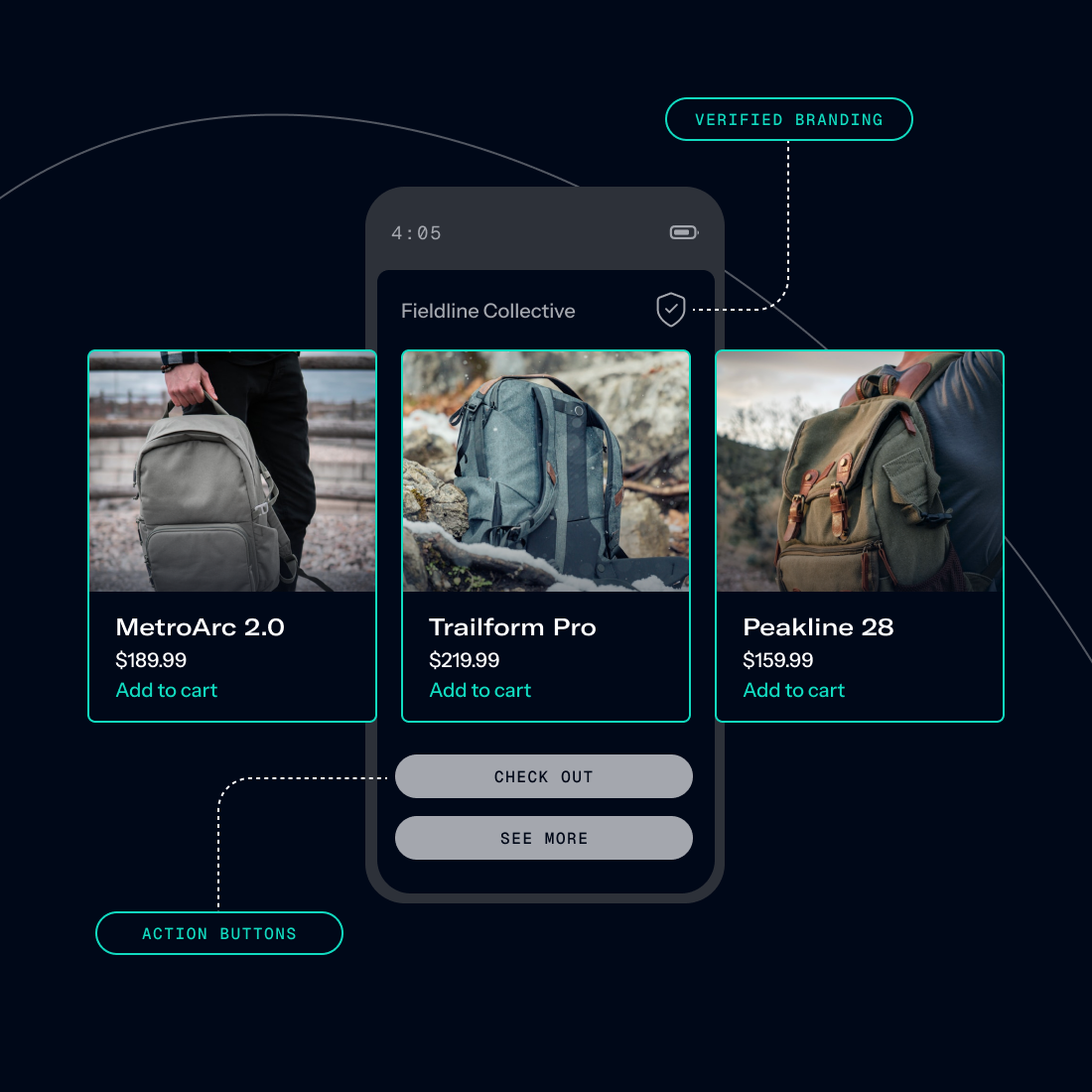Add Peakline 28 to cart
The image size is (1092, 1092).
pyautogui.click(x=794, y=690)
